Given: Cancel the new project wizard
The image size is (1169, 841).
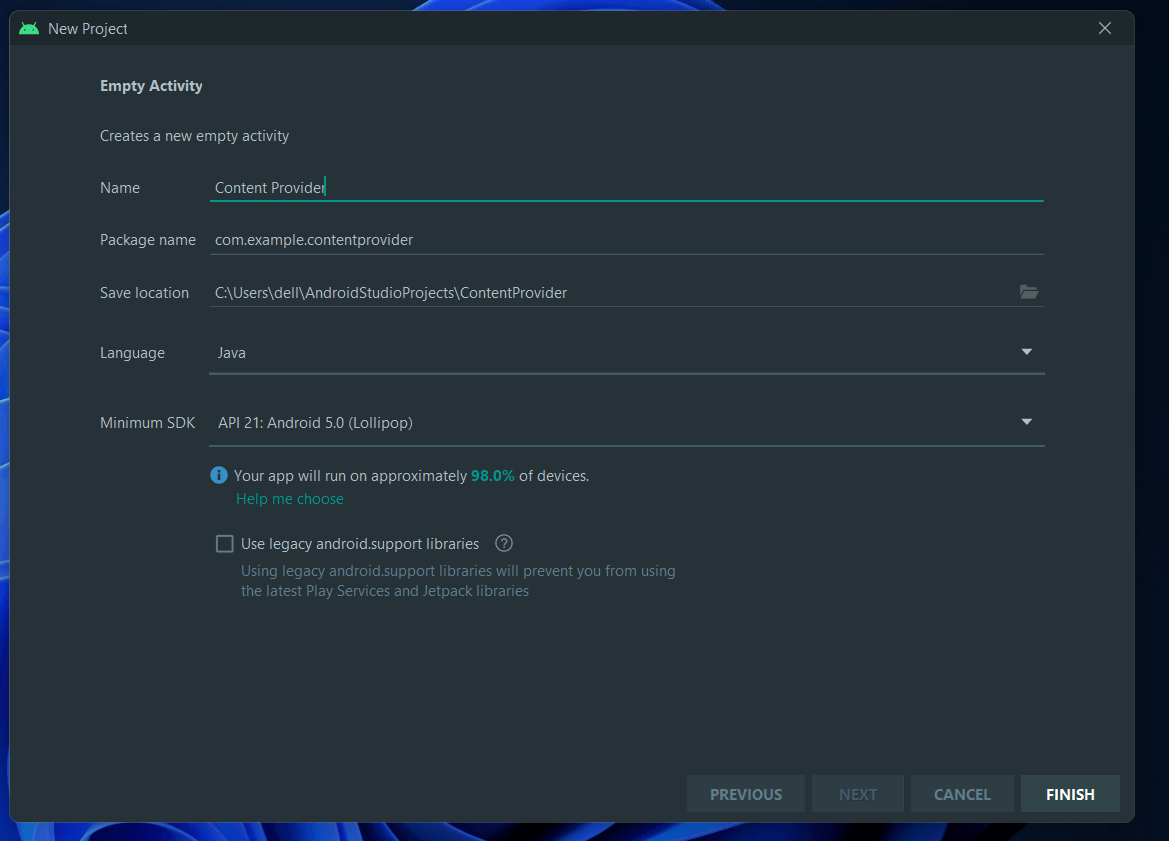Looking at the screenshot, I should [961, 793].
